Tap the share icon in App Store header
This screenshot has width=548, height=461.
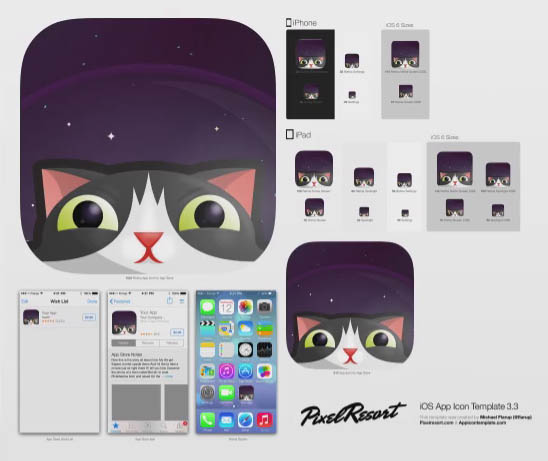[x=170, y=301]
